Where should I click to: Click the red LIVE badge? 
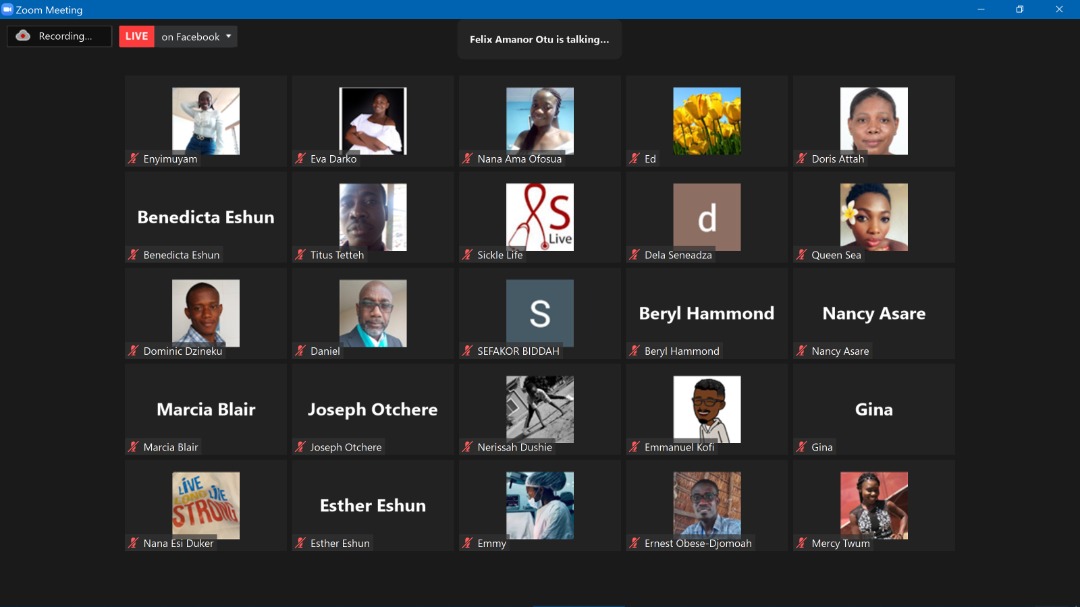(136, 37)
